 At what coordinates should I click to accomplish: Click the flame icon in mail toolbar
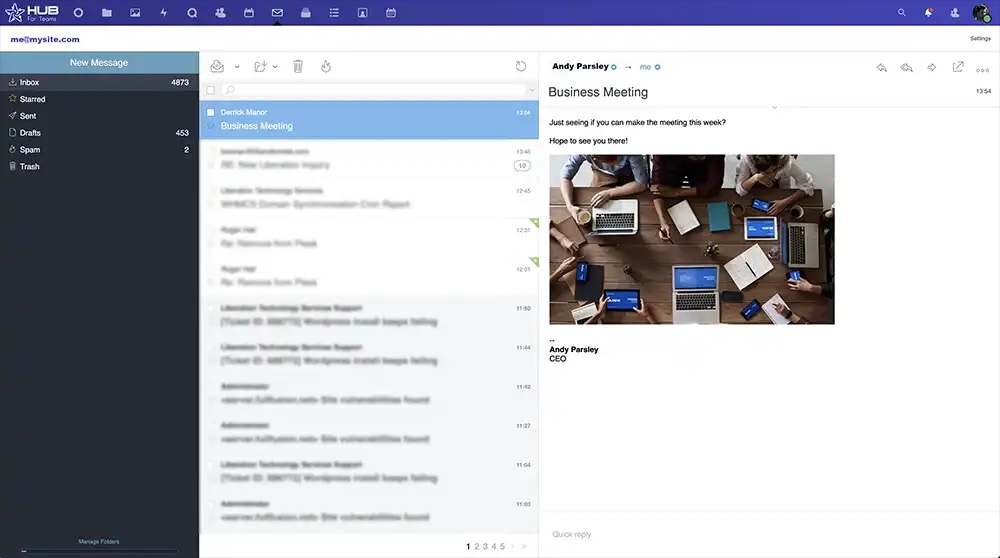coord(326,67)
